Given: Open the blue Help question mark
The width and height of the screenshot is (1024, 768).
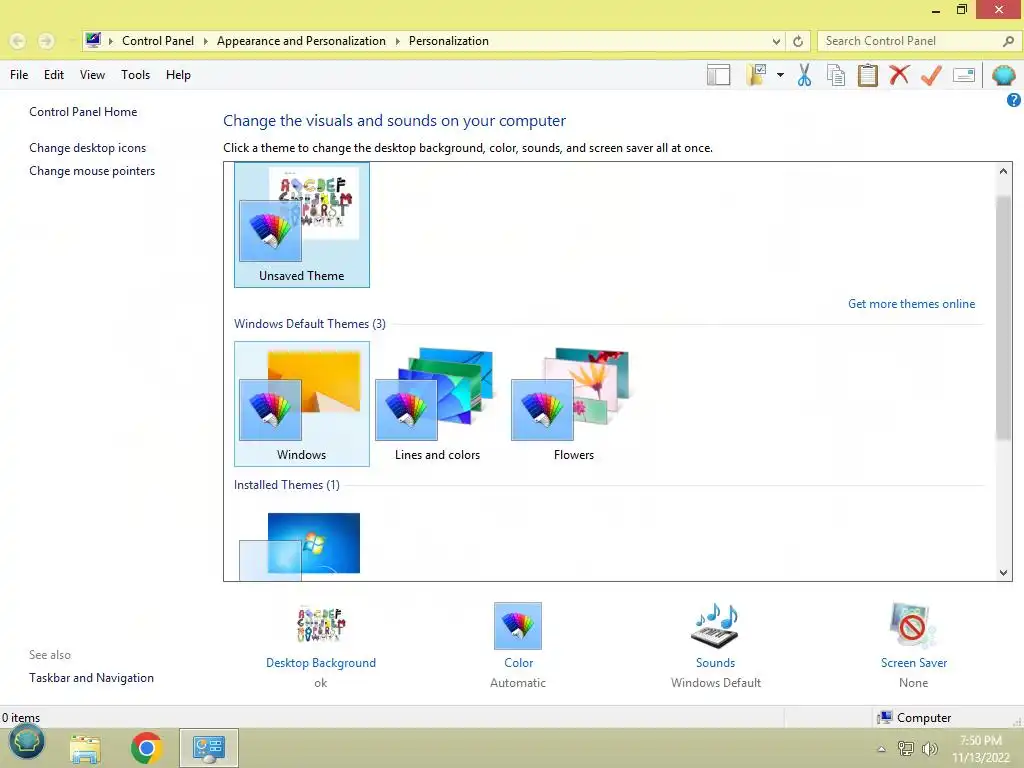Looking at the screenshot, I should click(x=1014, y=100).
